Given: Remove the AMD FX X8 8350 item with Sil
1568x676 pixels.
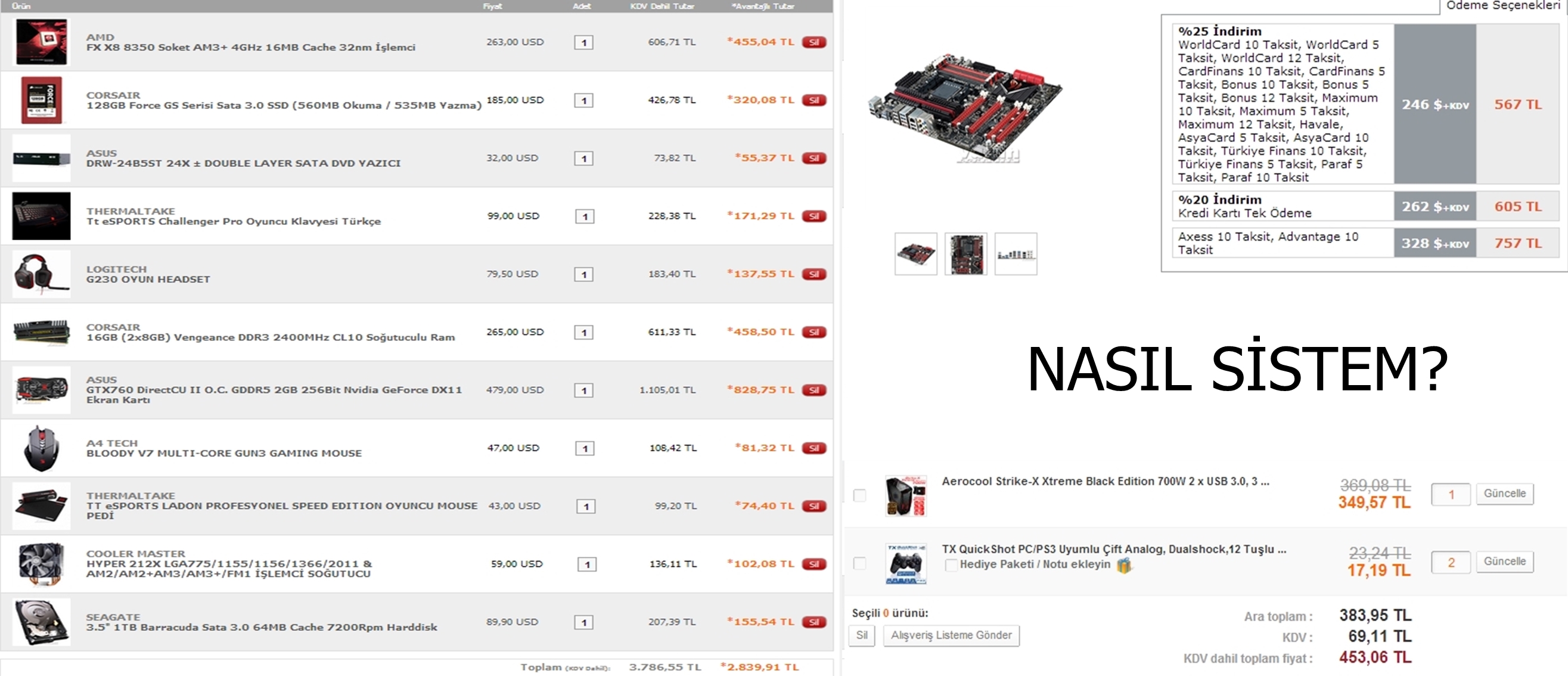Looking at the screenshot, I should point(814,42).
